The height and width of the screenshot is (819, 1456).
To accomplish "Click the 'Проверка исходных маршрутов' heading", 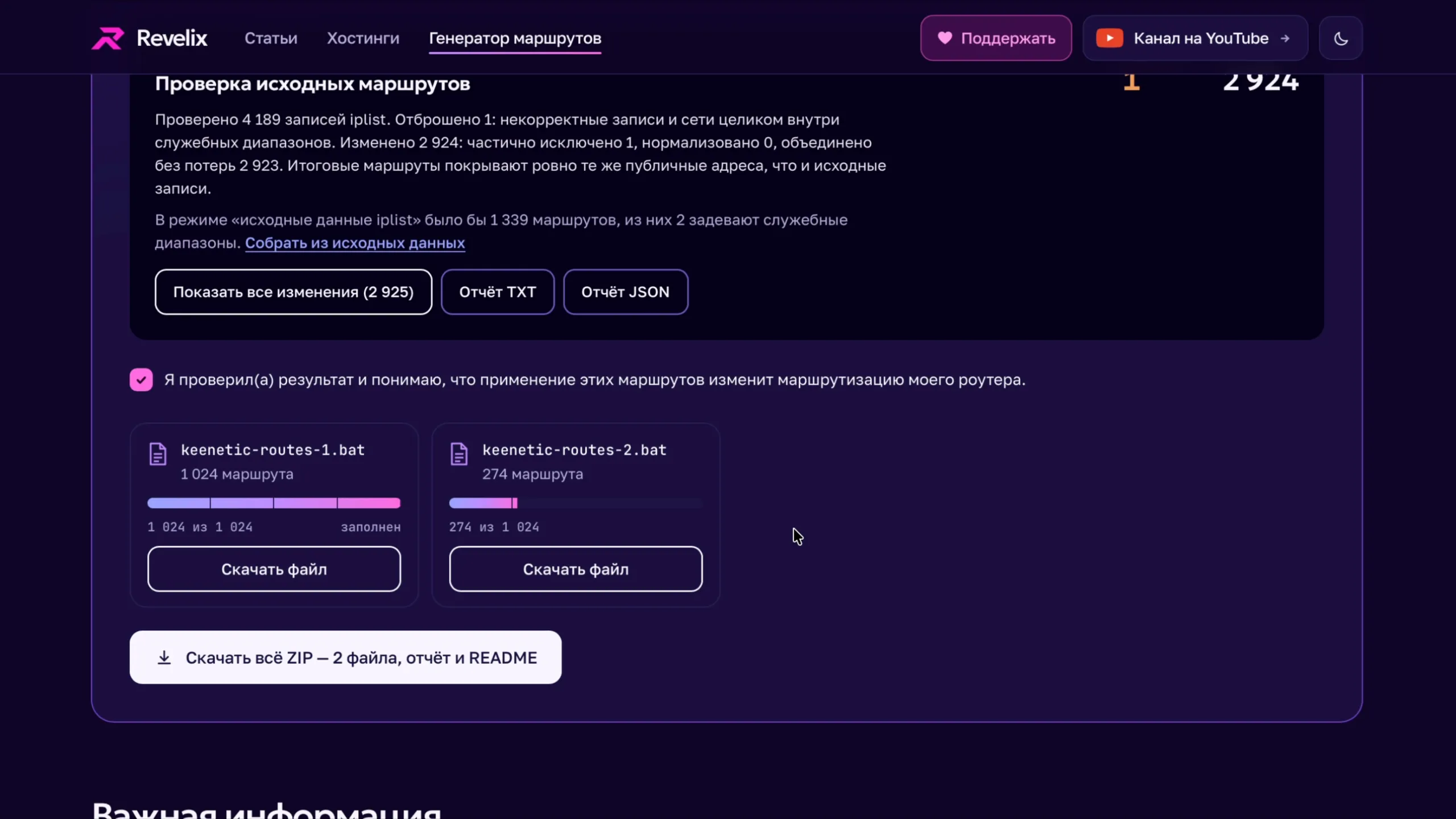I will [312, 84].
